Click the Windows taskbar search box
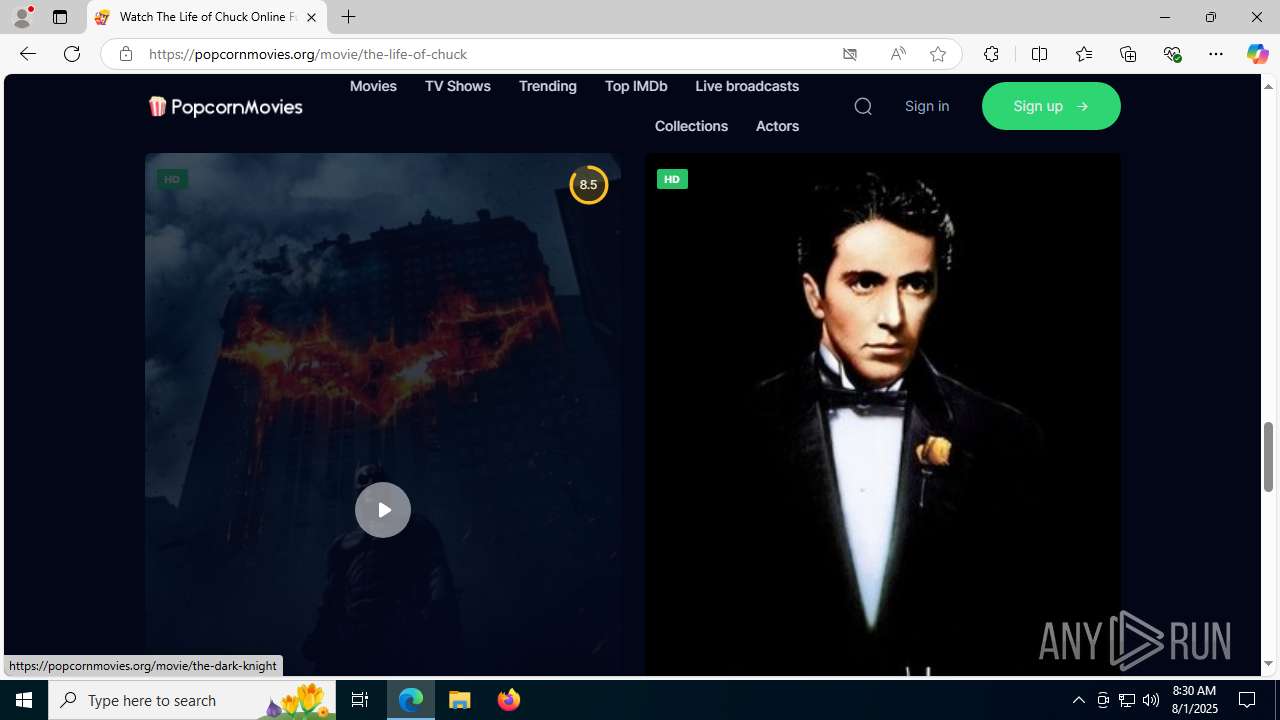 pyautogui.click(x=193, y=700)
